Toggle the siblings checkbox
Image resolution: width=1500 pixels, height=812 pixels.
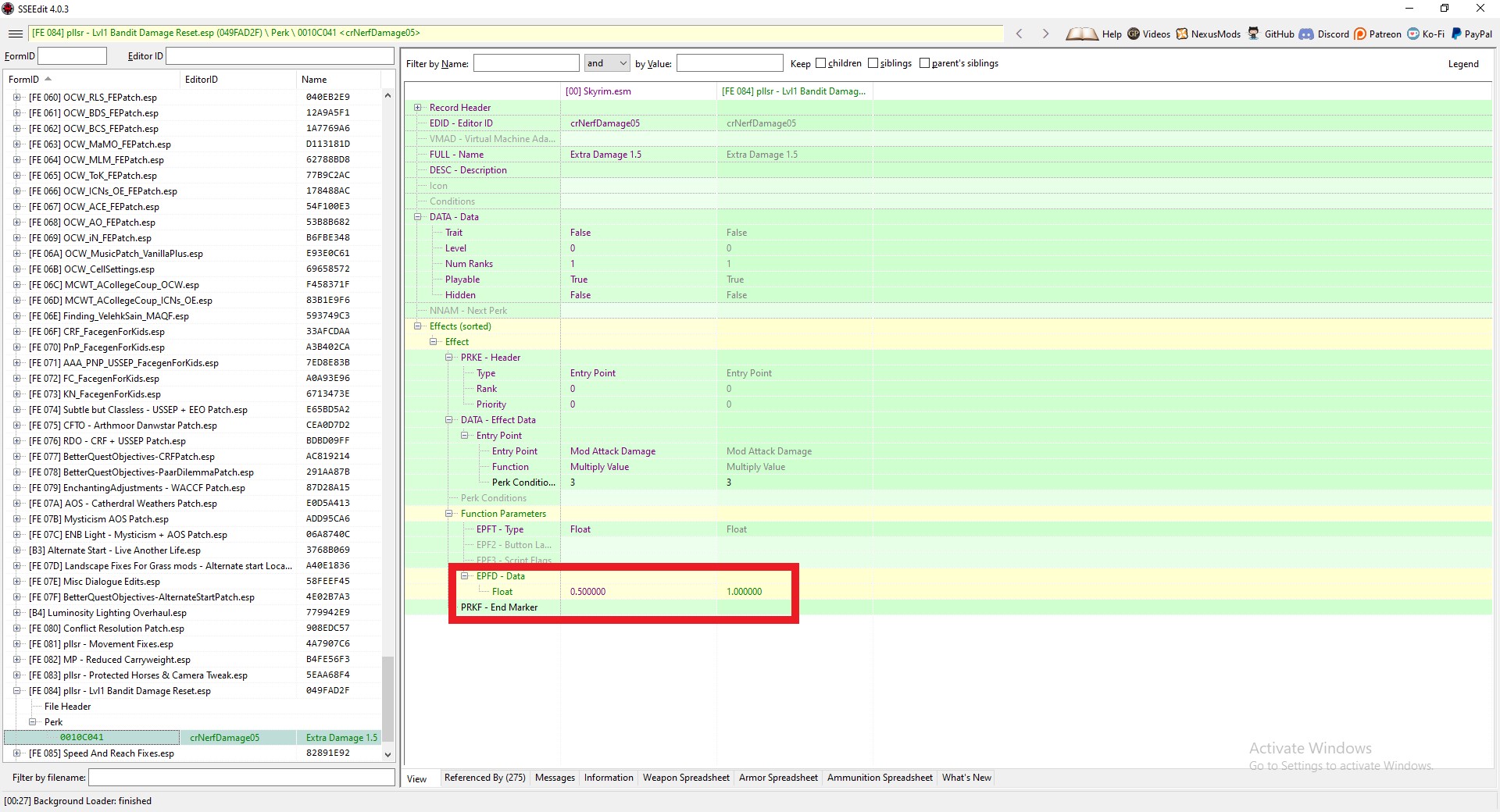pos(873,63)
